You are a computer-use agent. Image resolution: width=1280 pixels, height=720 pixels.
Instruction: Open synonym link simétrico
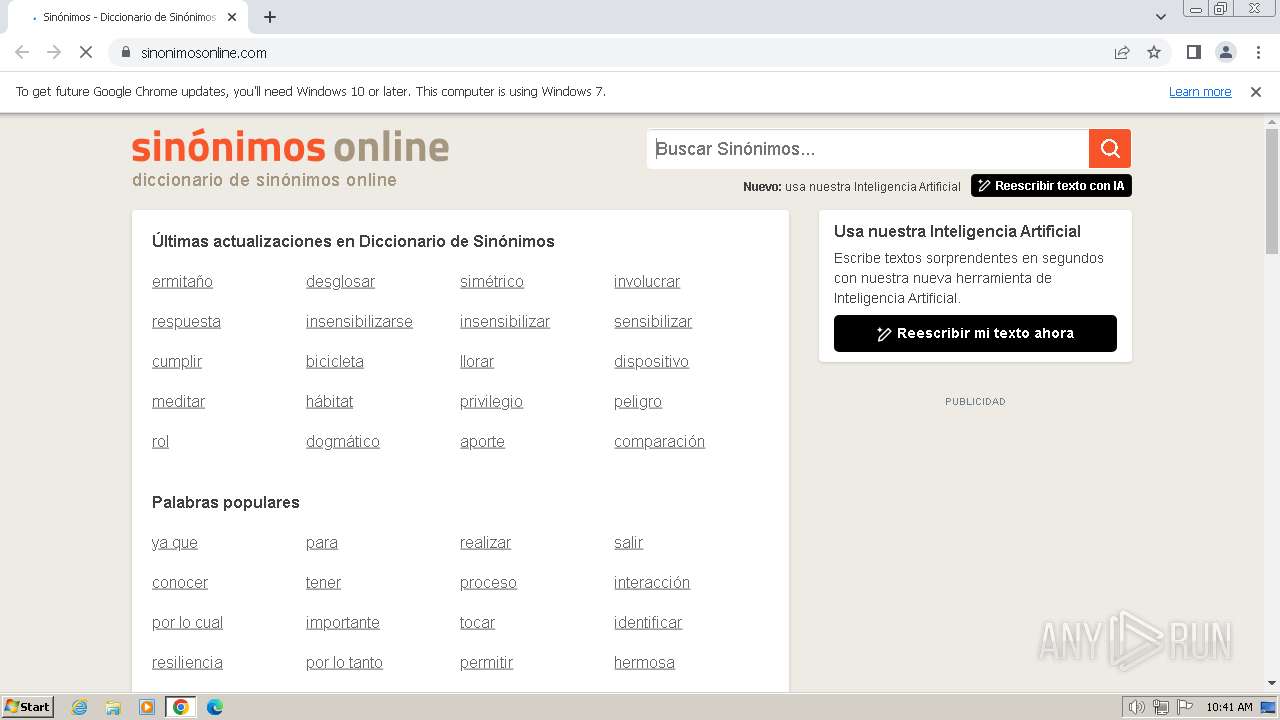point(492,282)
